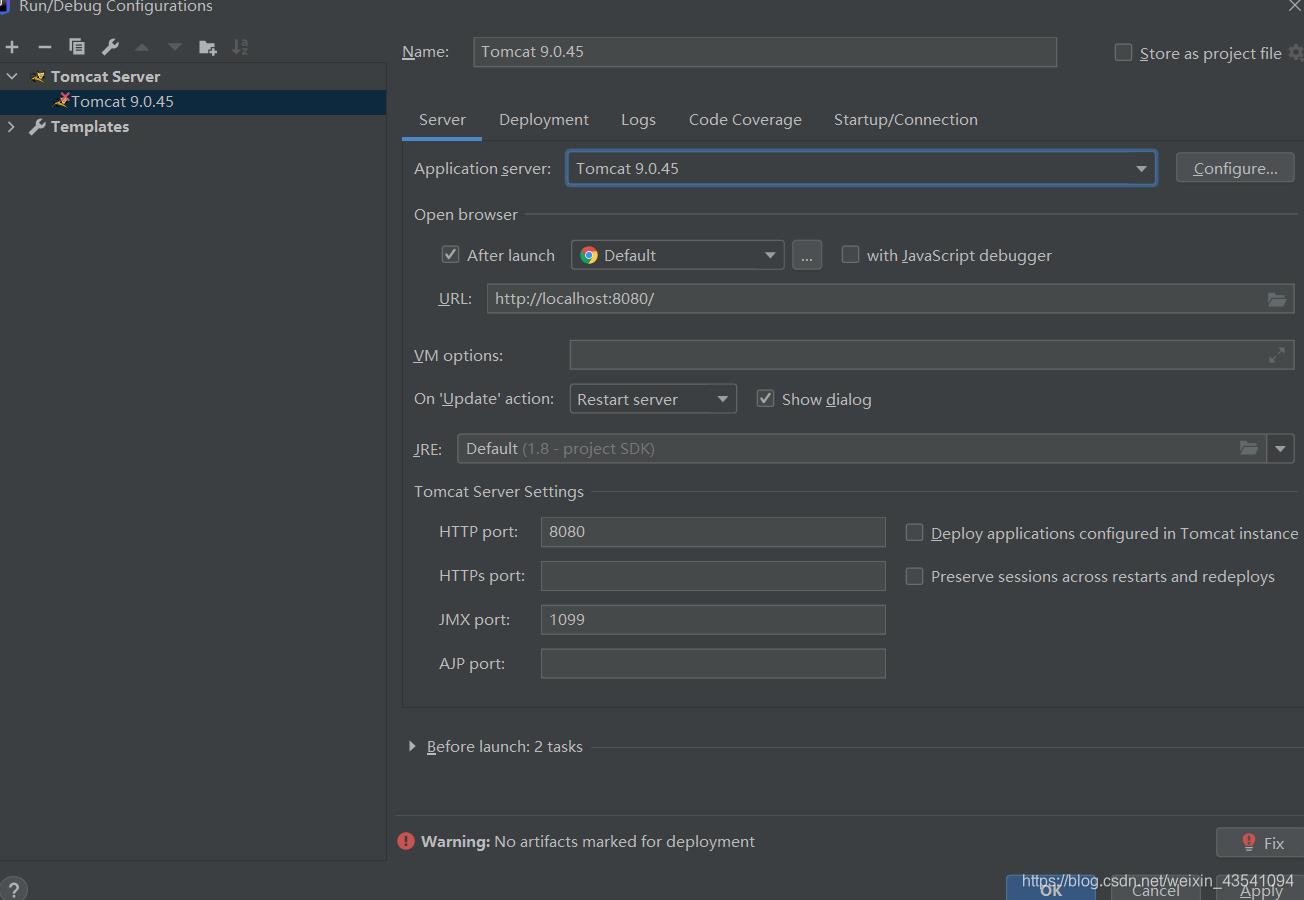The width and height of the screenshot is (1304, 900).
Task: Click the JMX port field
Action: (x=713, y=620)
